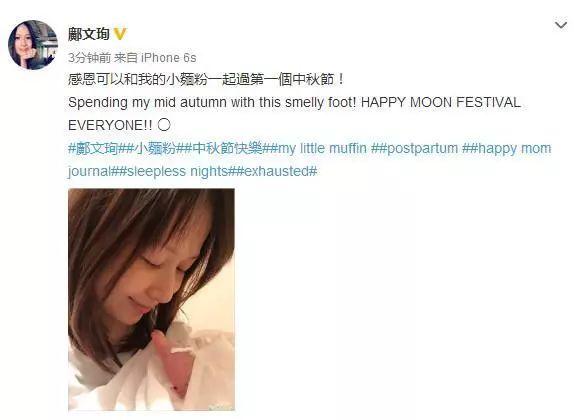
Task: Click the moon emoji after EVERYONE!!
Action: pyautogui.click(x=164, y=125)
